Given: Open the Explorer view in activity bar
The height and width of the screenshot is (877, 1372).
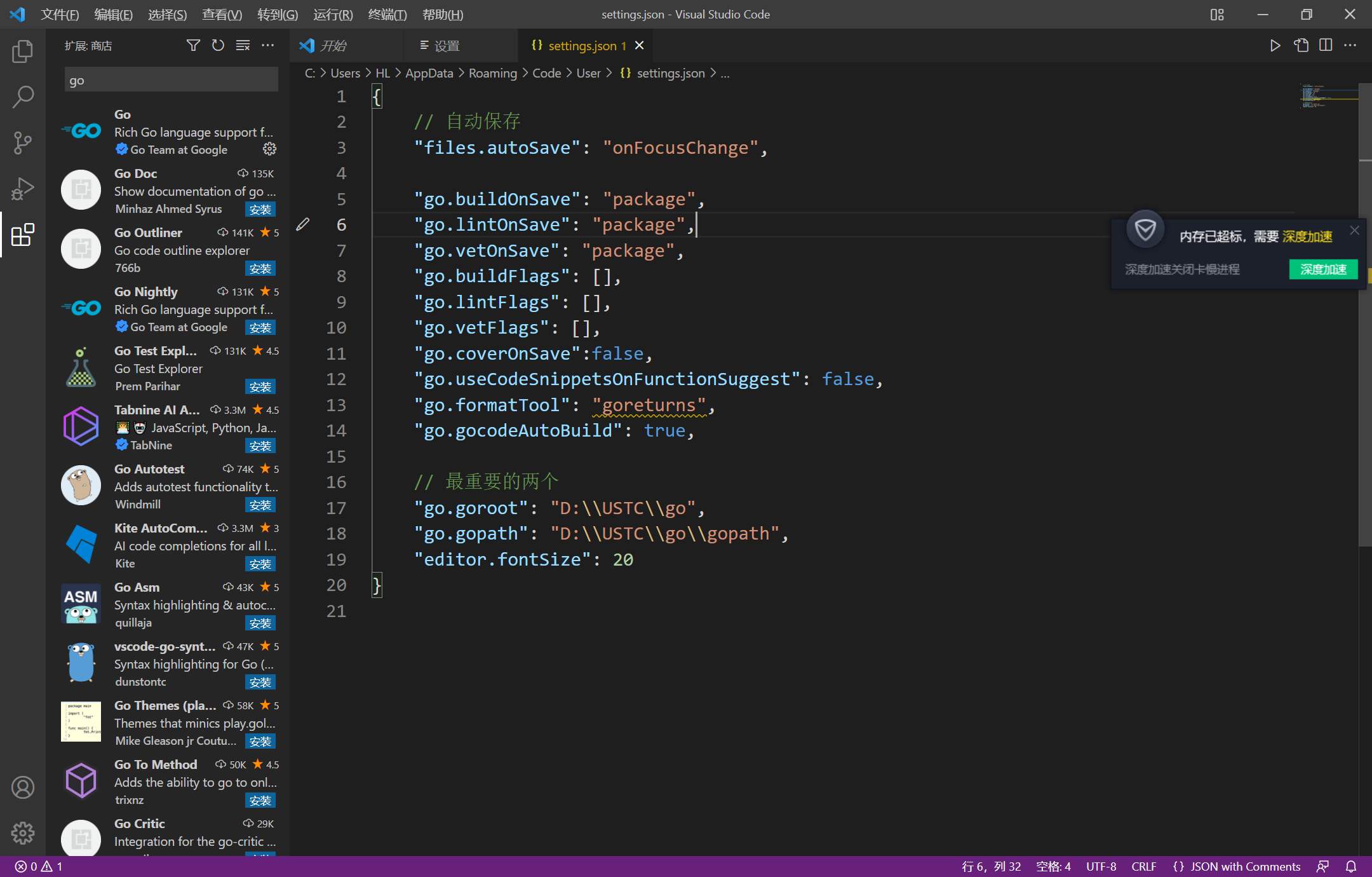Looking at the screenshot, I should coord(23,51).
